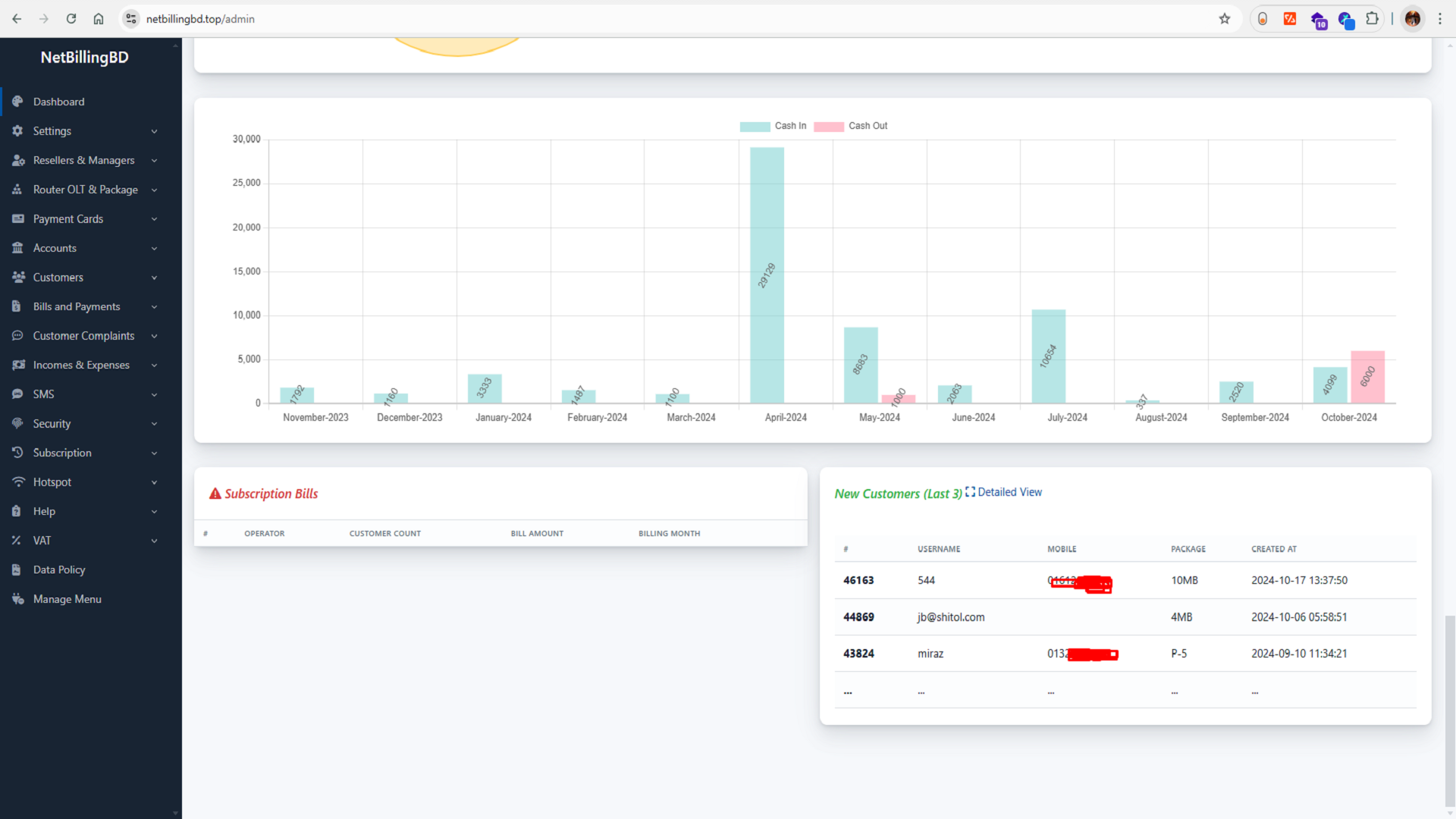Expand the Bills and Payments chevron

click(154, 307)
